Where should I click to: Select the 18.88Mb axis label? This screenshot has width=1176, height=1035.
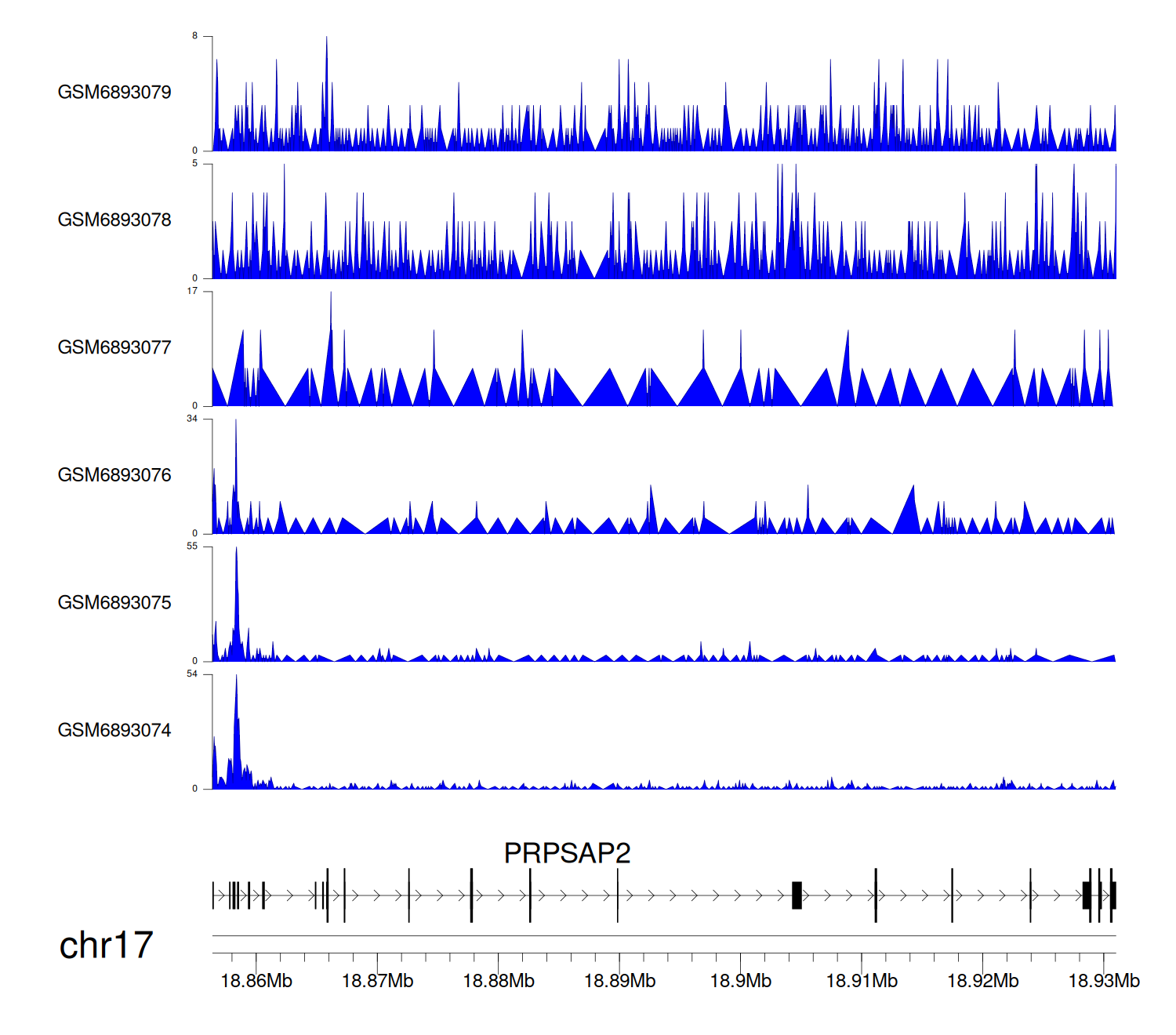(x=499, y=981)
